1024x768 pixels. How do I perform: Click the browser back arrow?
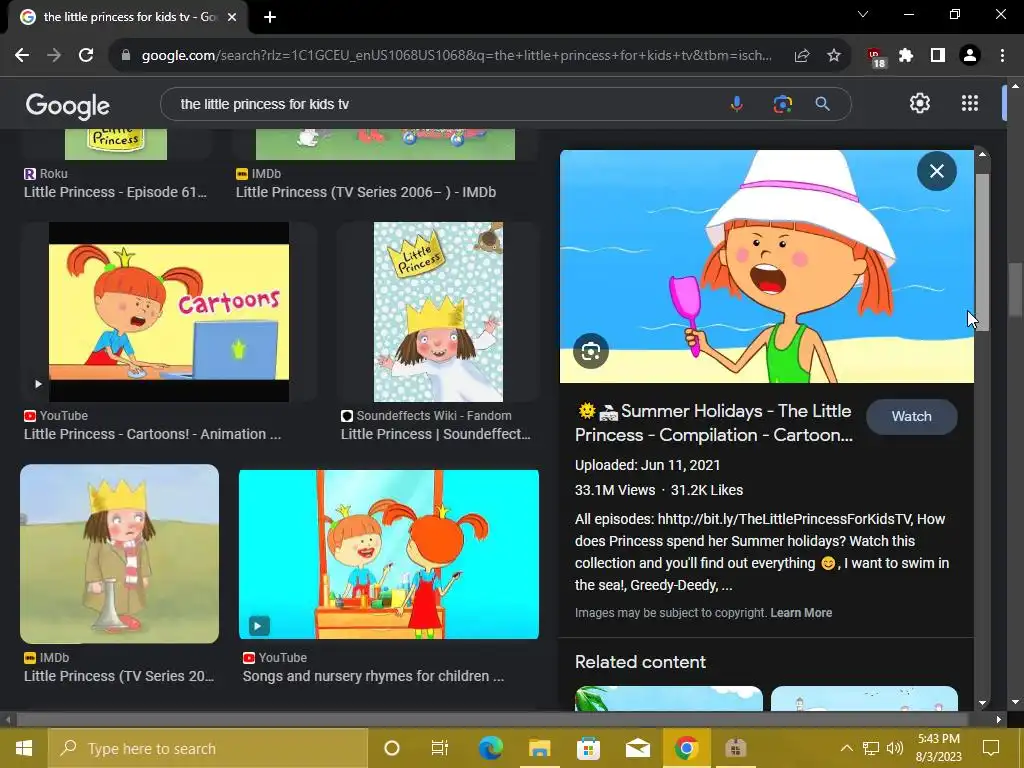(x=22, y=56)
